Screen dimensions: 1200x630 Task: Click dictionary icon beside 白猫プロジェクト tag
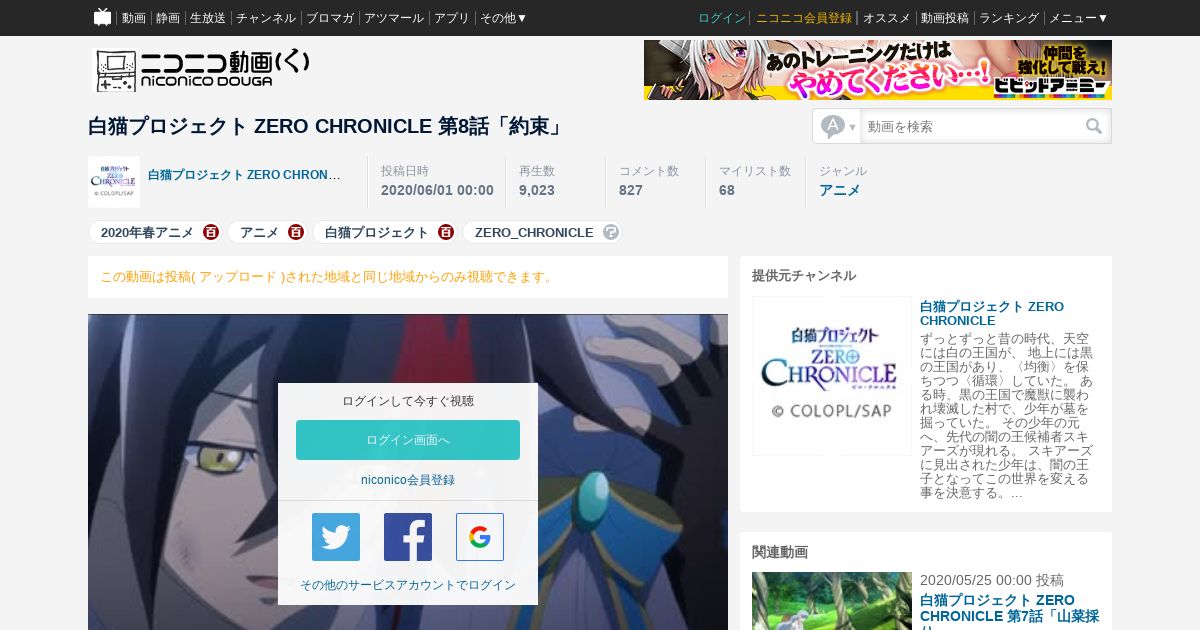(446, 232)
